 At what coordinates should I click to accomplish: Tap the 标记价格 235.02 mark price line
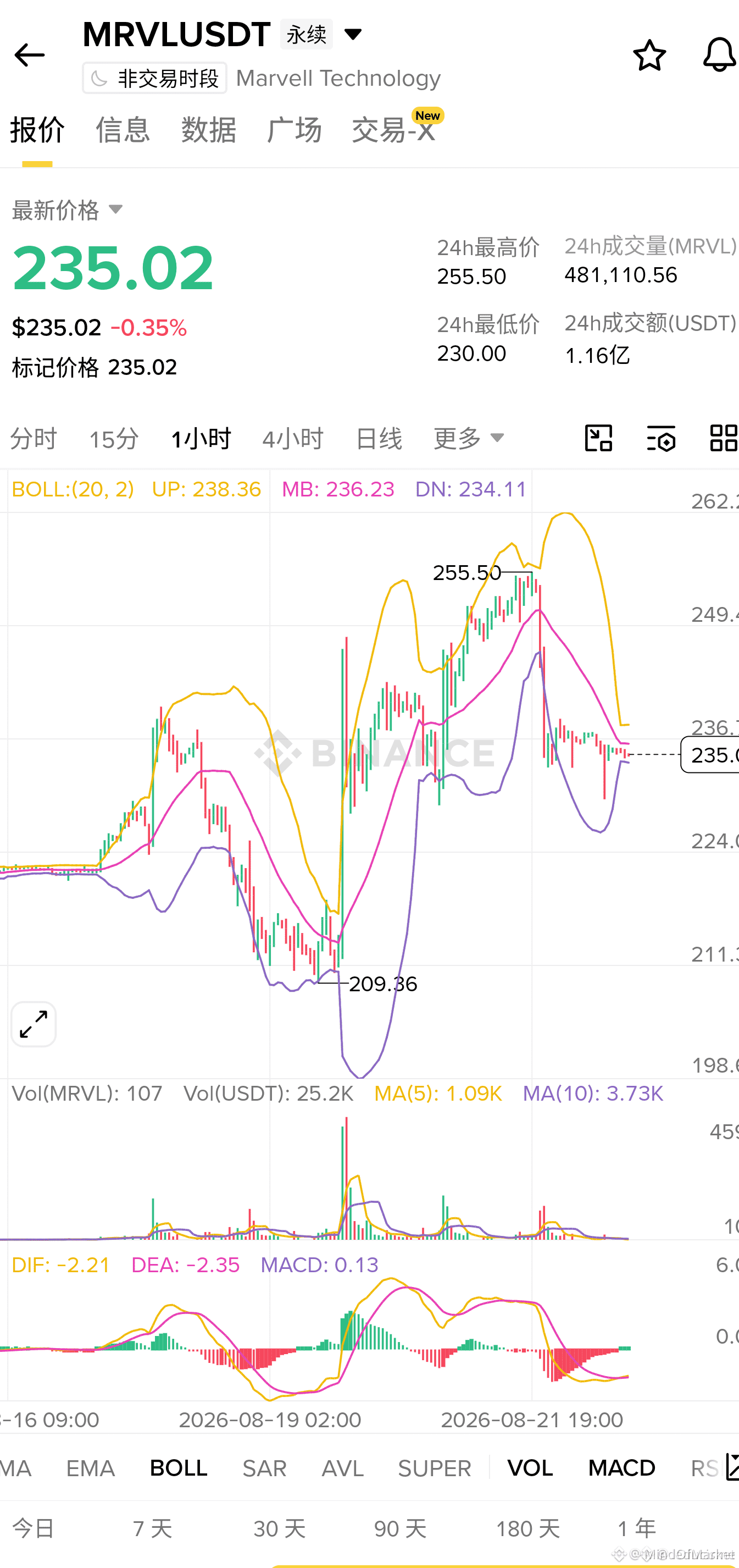(95, 367)
